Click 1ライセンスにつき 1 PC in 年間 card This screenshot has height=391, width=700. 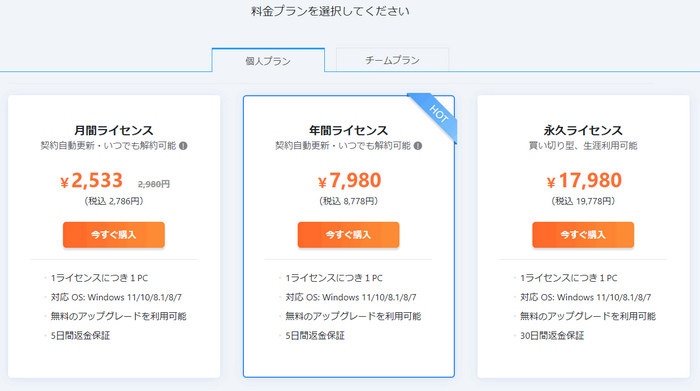coord(334,278)
